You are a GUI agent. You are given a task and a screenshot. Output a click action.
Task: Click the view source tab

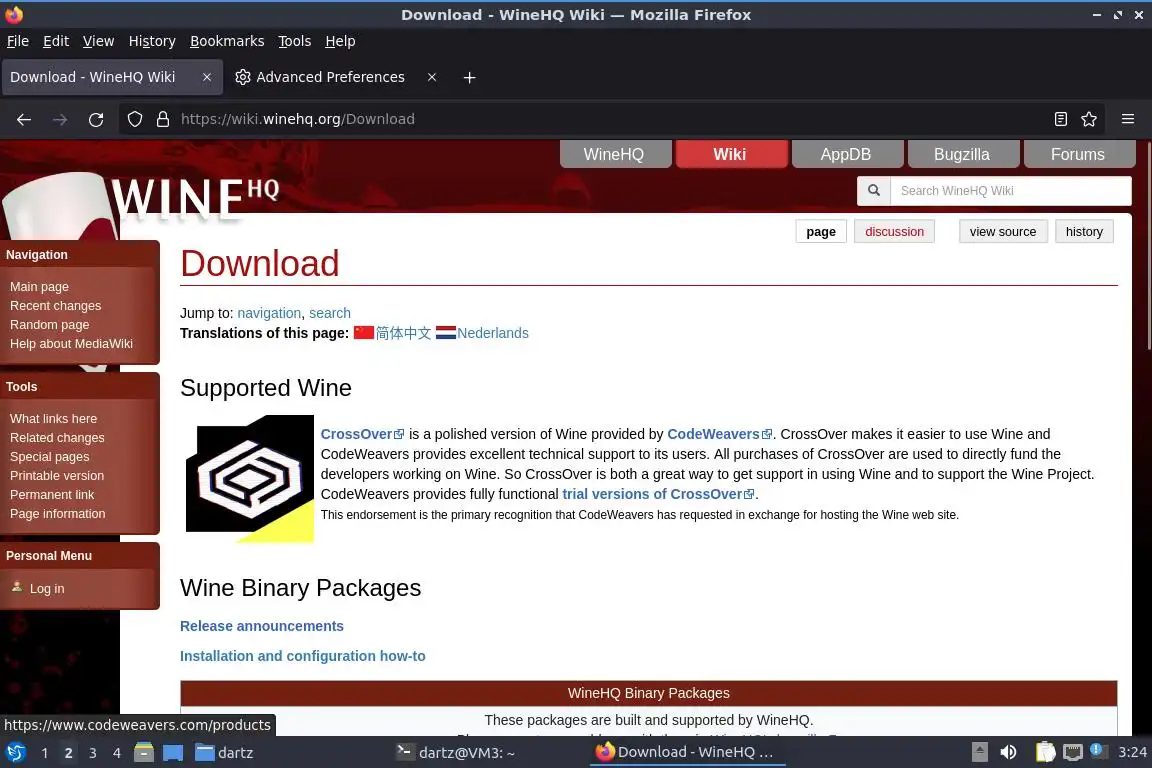(x=1003, y=232)
